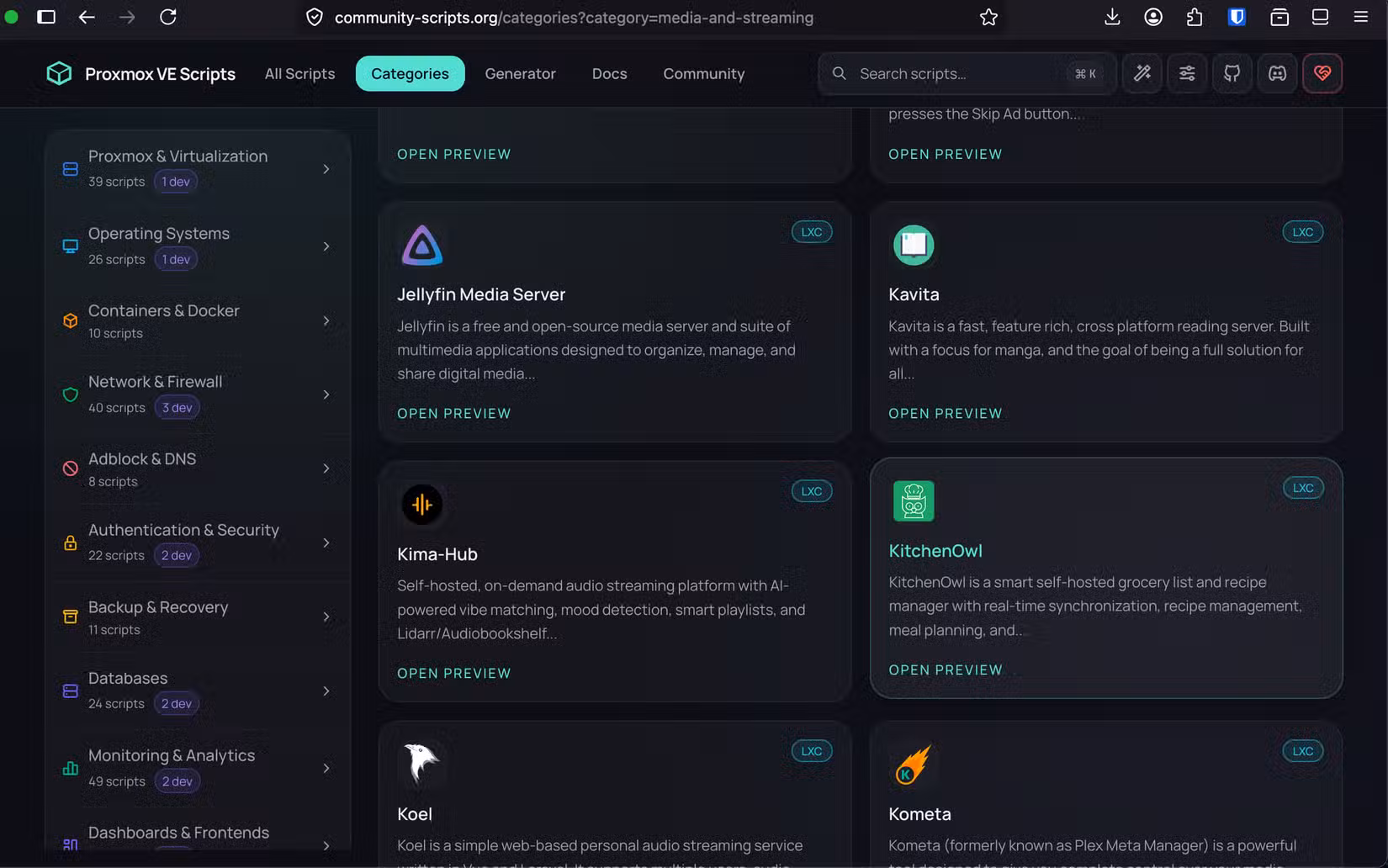This screenshot has width=1388, height=868.
Task: Click the heart sponsor icon
Action: tap(1322, 73)
